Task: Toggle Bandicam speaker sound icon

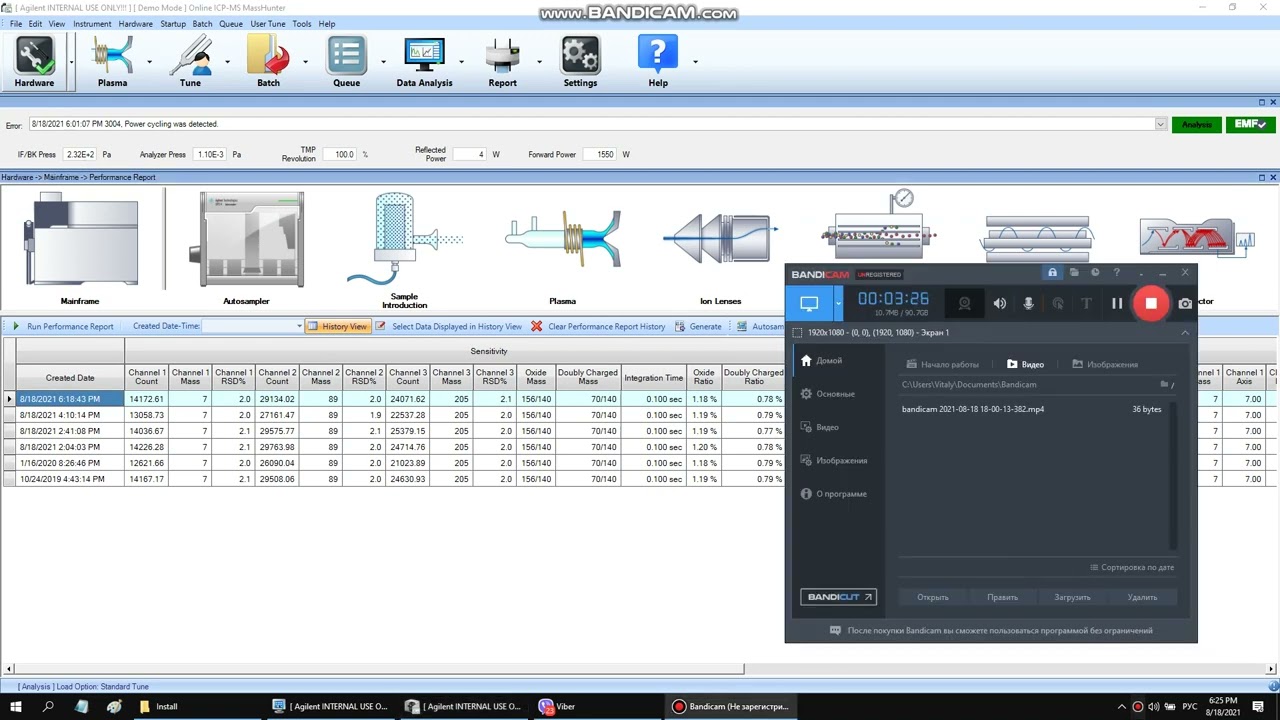Action: (x=1000, y=303)
